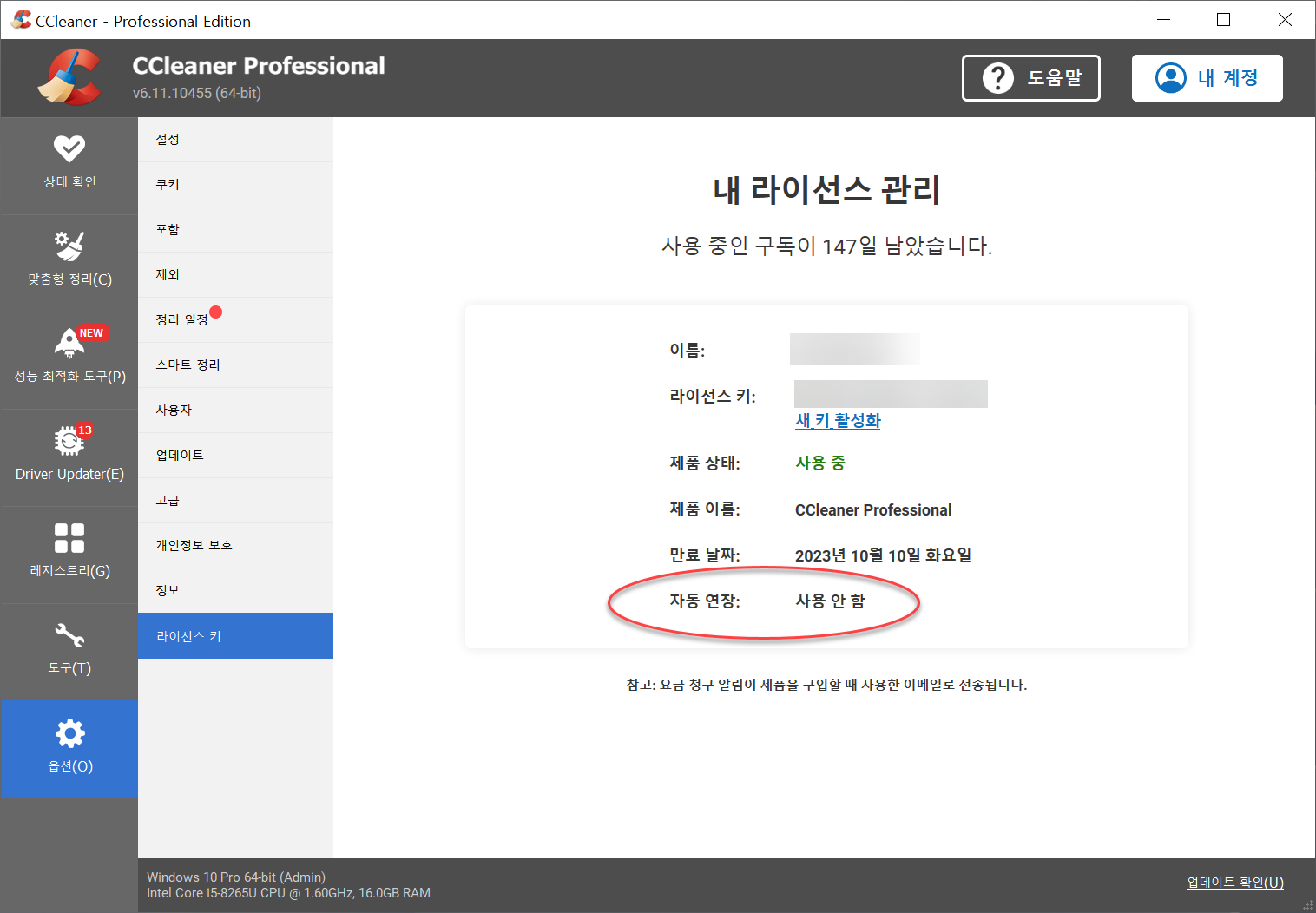This screenshot has width=1316, height=913.
Task: Click Windows 10 Pro 64-bit system info
Action: (236, 877)
